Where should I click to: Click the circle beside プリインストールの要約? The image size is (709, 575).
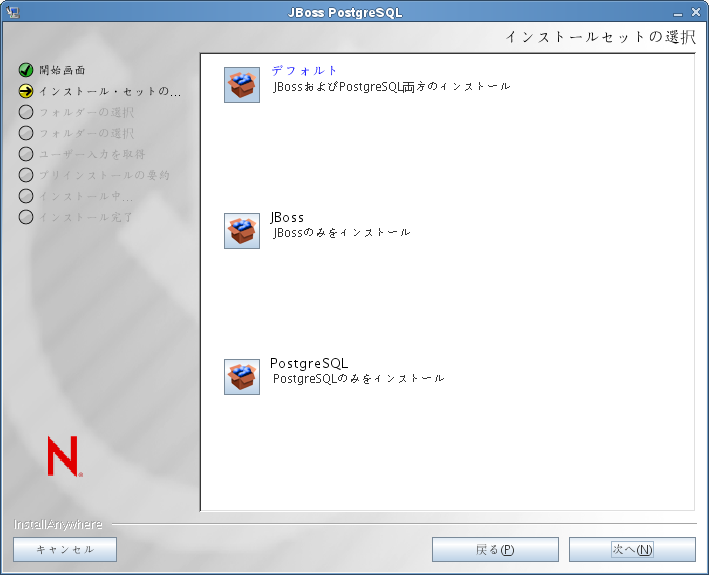pos(26,175)
